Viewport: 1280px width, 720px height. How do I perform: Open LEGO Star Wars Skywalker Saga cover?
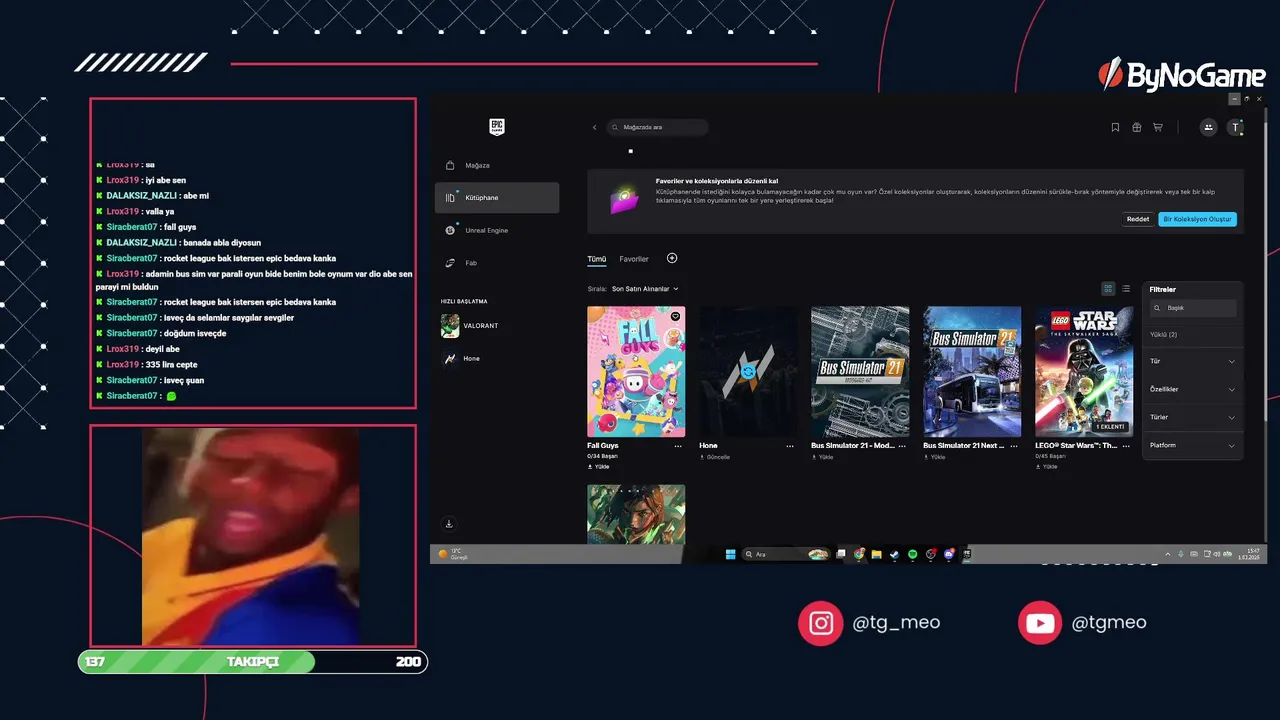[x=1084, y=371]
